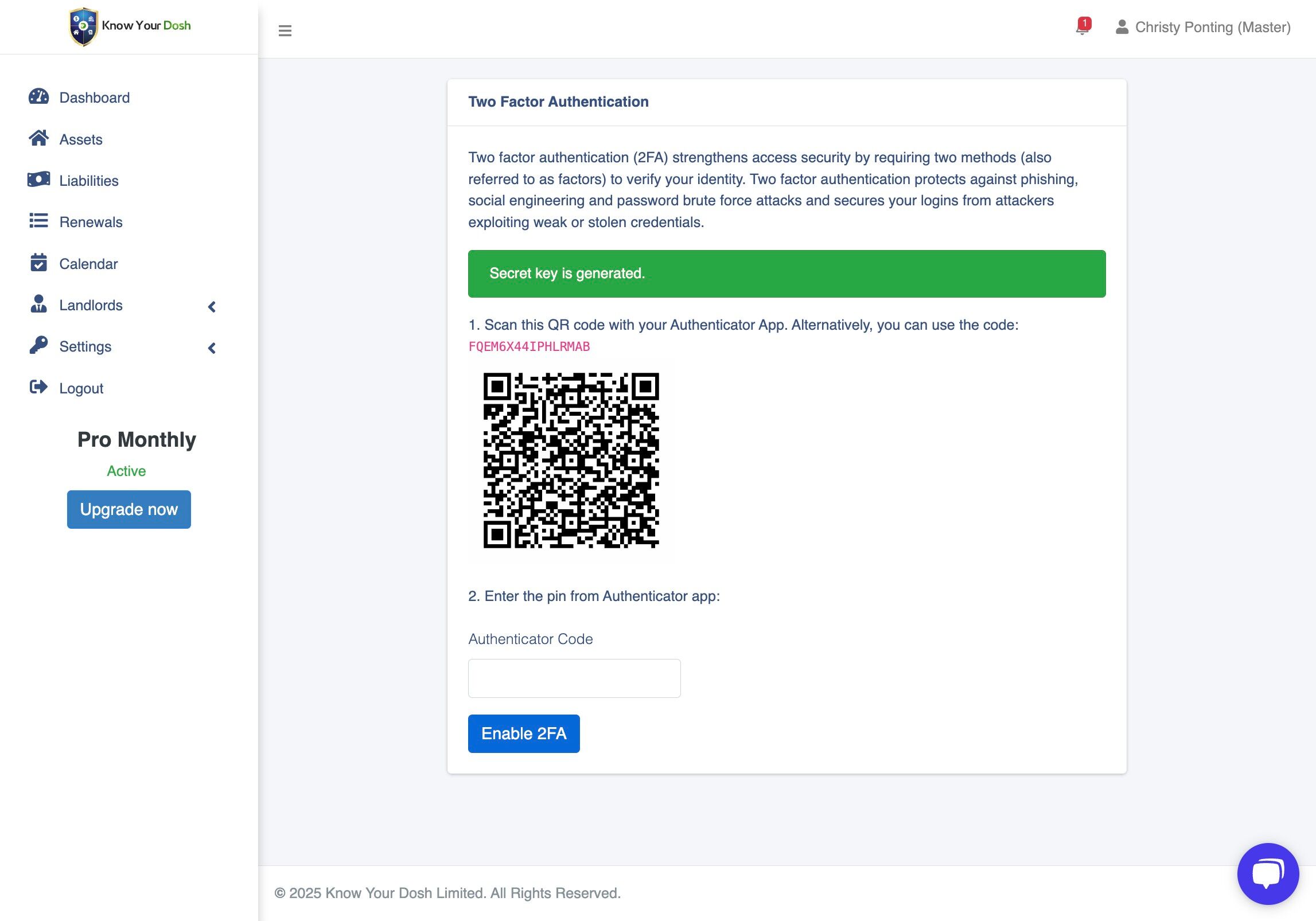Open Liabilities menu item
1316x921 pixels.
click(88, 181)
